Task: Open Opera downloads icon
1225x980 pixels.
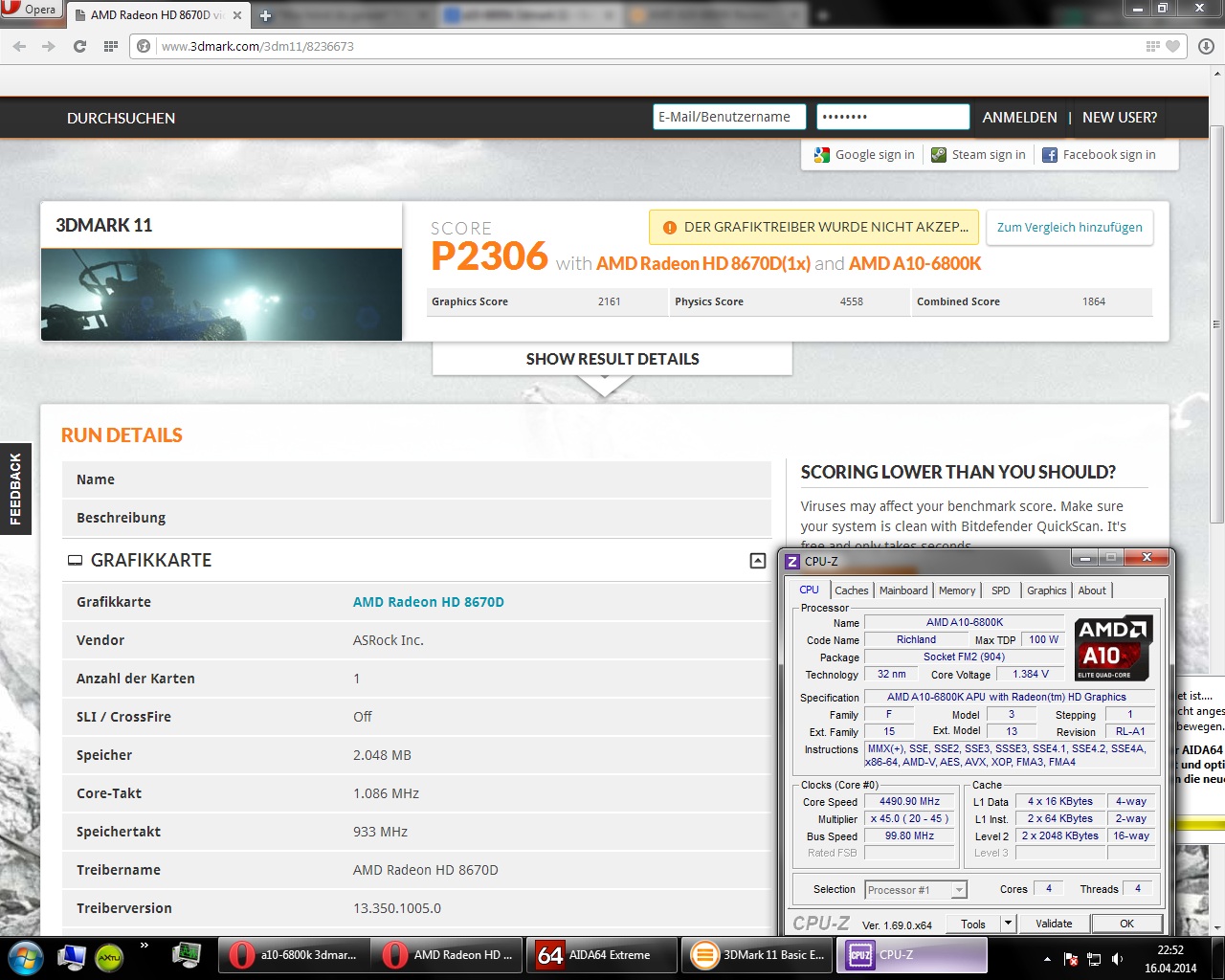Action: [x=1206, y=46]
